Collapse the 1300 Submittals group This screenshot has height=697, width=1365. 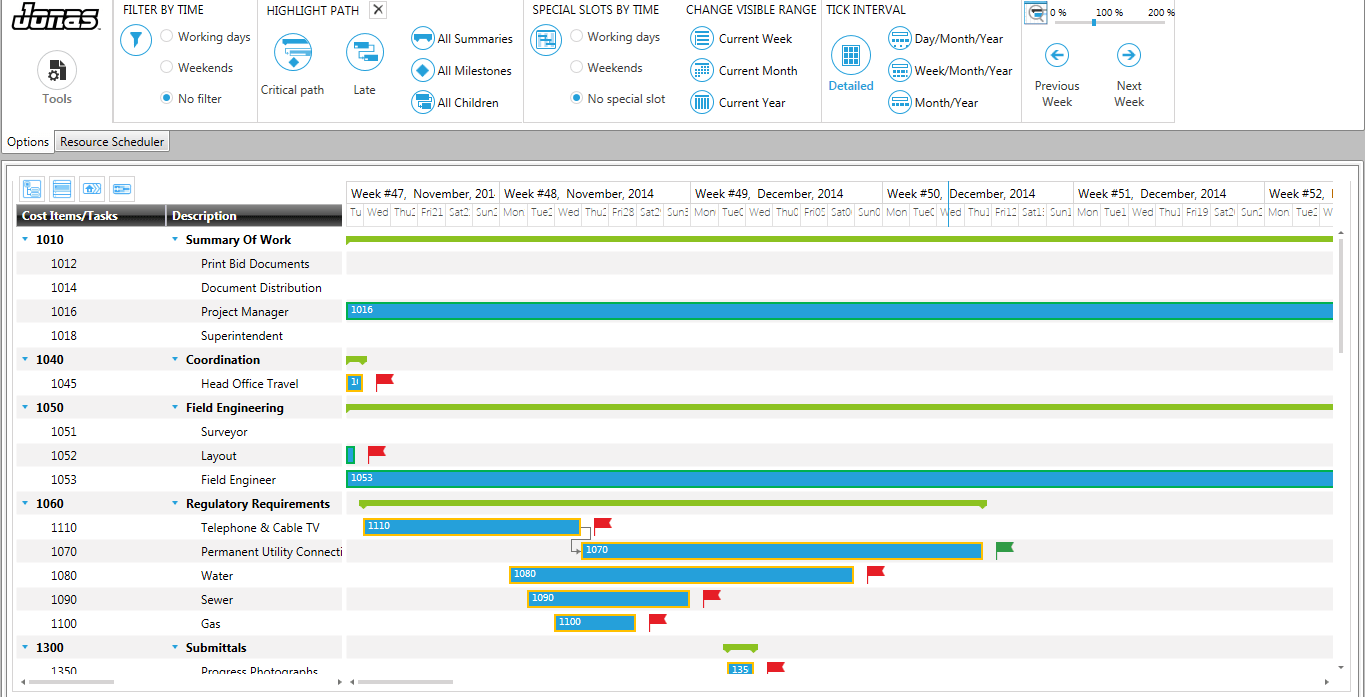coord(24,647)
